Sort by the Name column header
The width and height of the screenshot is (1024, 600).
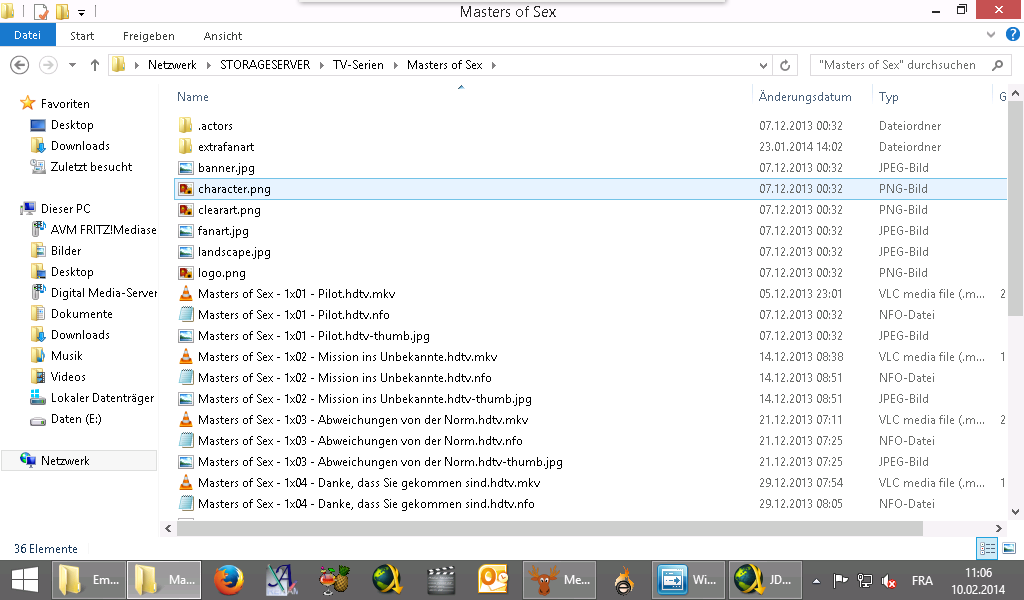[x=193, y=97]
